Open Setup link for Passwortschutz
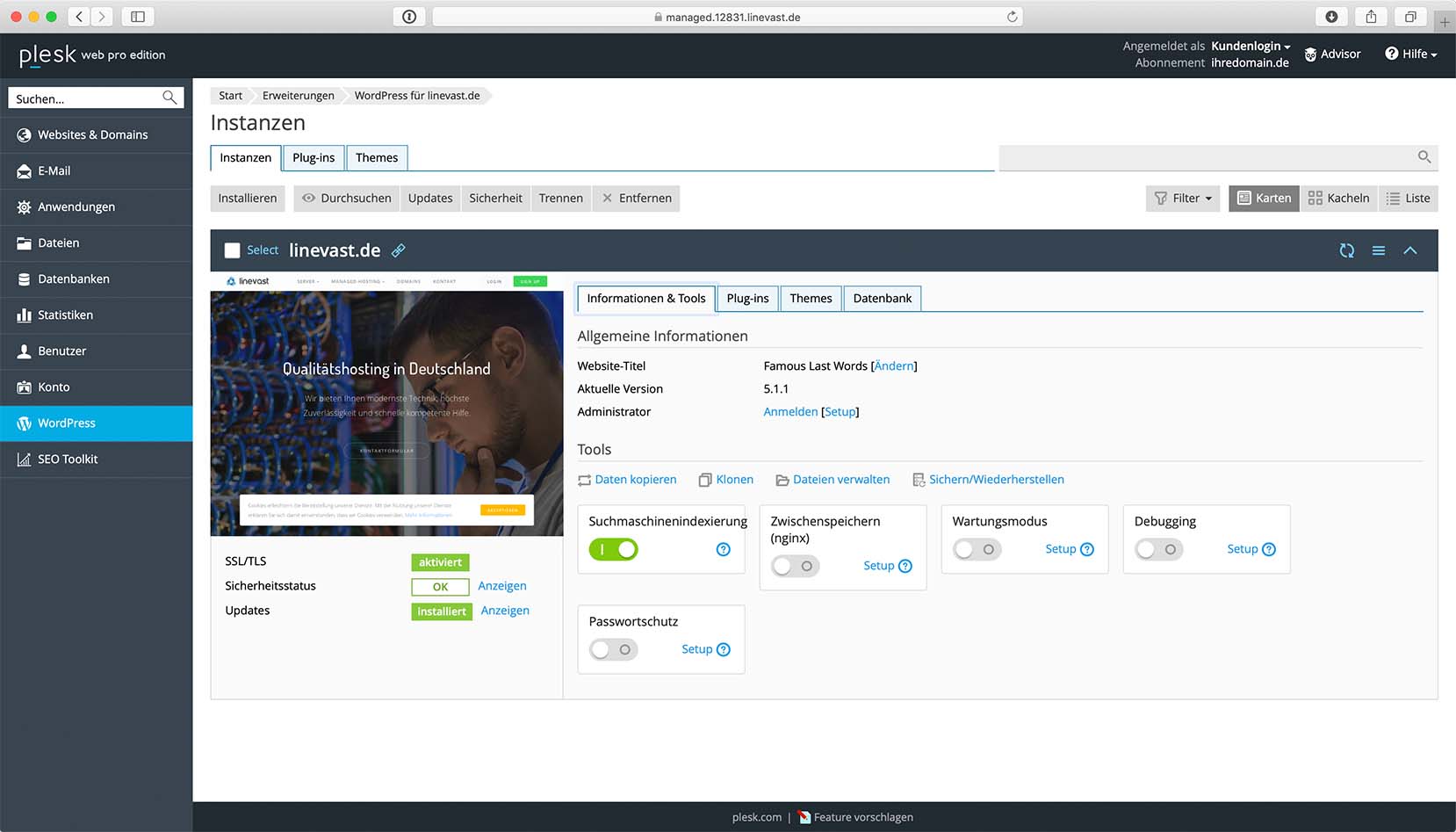The width and height of the screenshot is (1456, 832). tap(696, 649)
